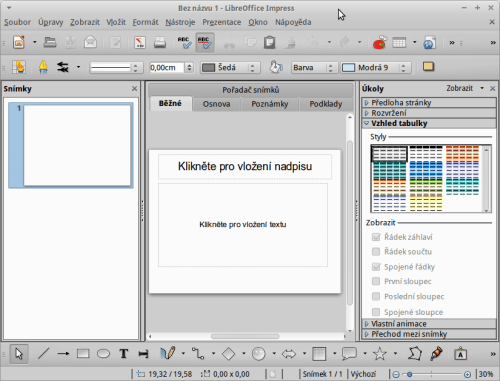Select the Block Arrows tool
500x381 pixels.
coord(289,354)
